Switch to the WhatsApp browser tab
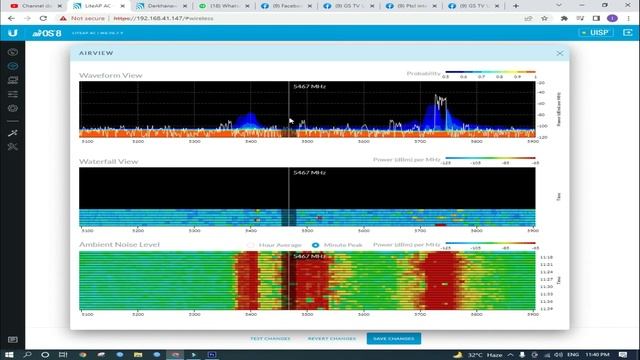This screenshot has width=640, height=360. point(224,6)
